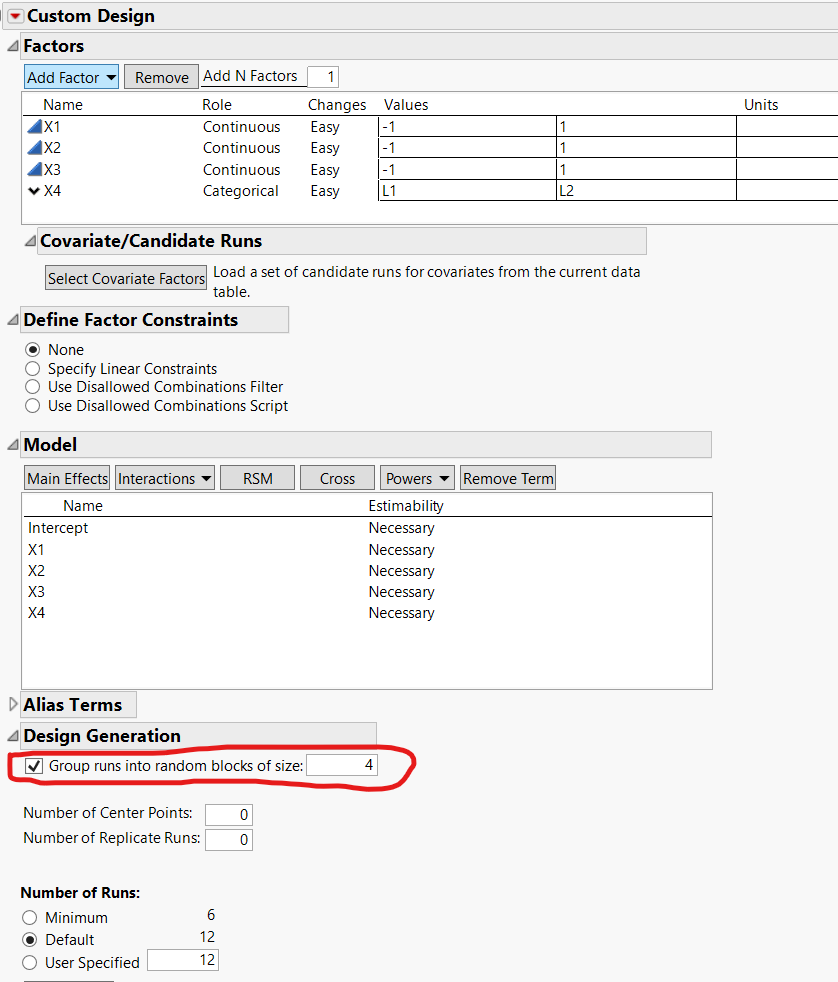Click the Number of Center Points field

coord(229,815)
